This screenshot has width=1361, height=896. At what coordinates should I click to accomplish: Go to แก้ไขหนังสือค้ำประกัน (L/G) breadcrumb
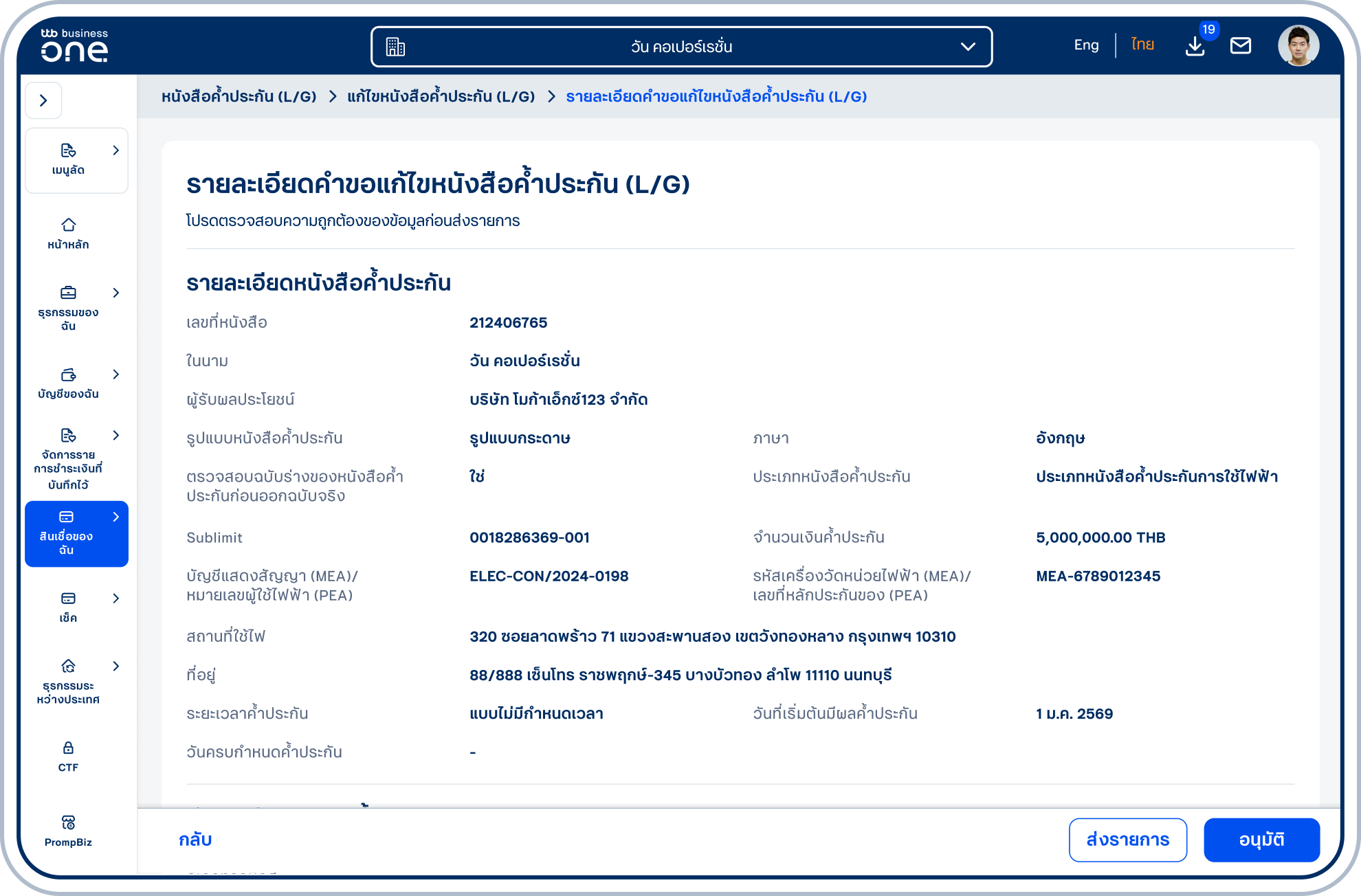[441, 97]
